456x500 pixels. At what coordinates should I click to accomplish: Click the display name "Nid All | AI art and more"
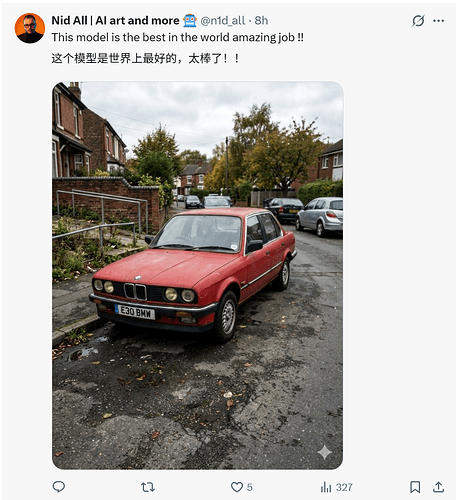(x=115, y=21)
